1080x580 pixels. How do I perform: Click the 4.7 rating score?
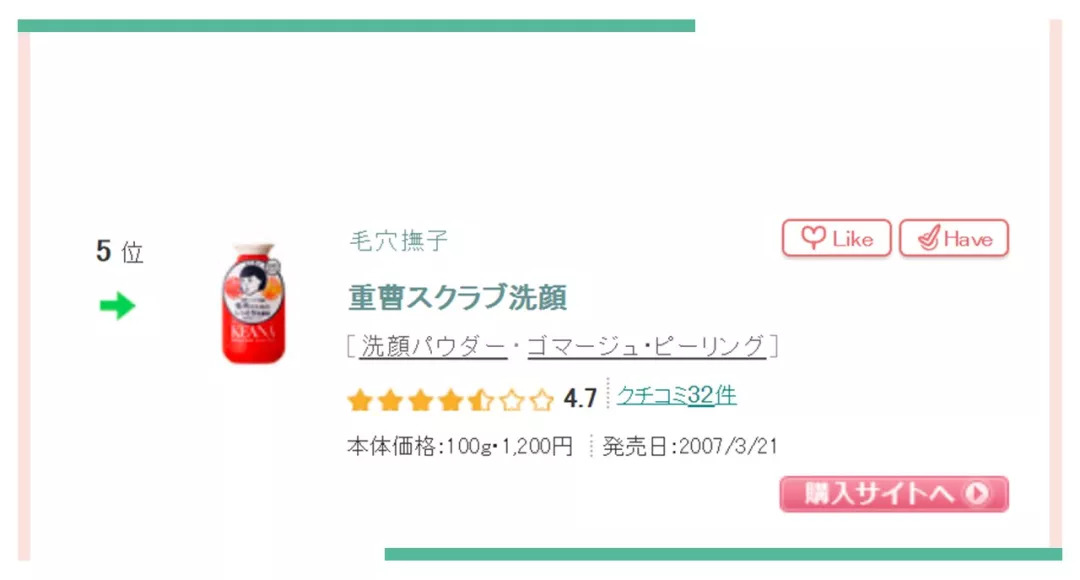580,398
